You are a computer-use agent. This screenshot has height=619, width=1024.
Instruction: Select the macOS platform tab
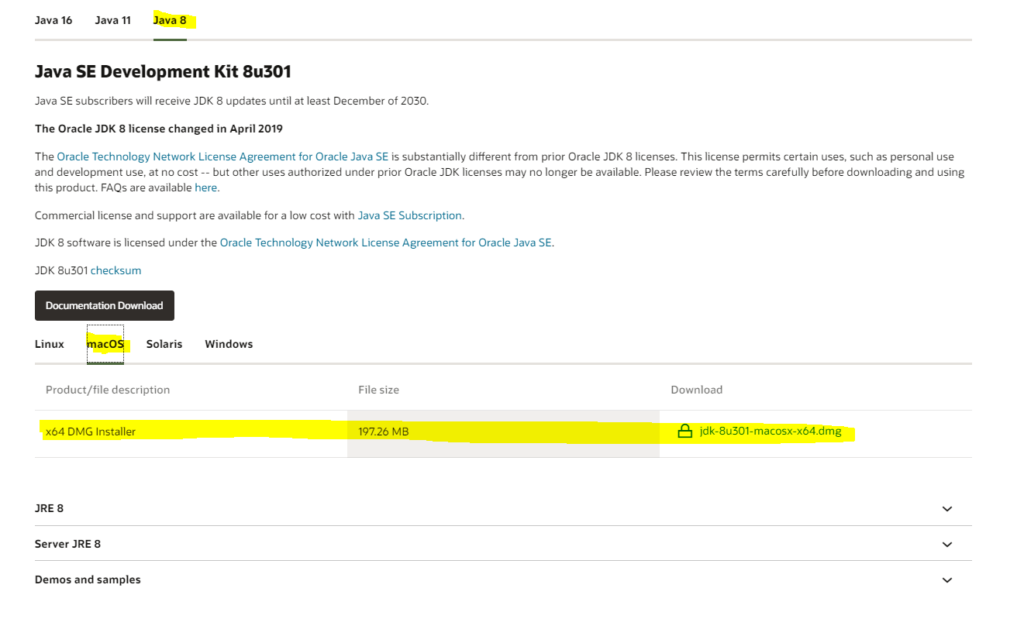click(105, 343)
